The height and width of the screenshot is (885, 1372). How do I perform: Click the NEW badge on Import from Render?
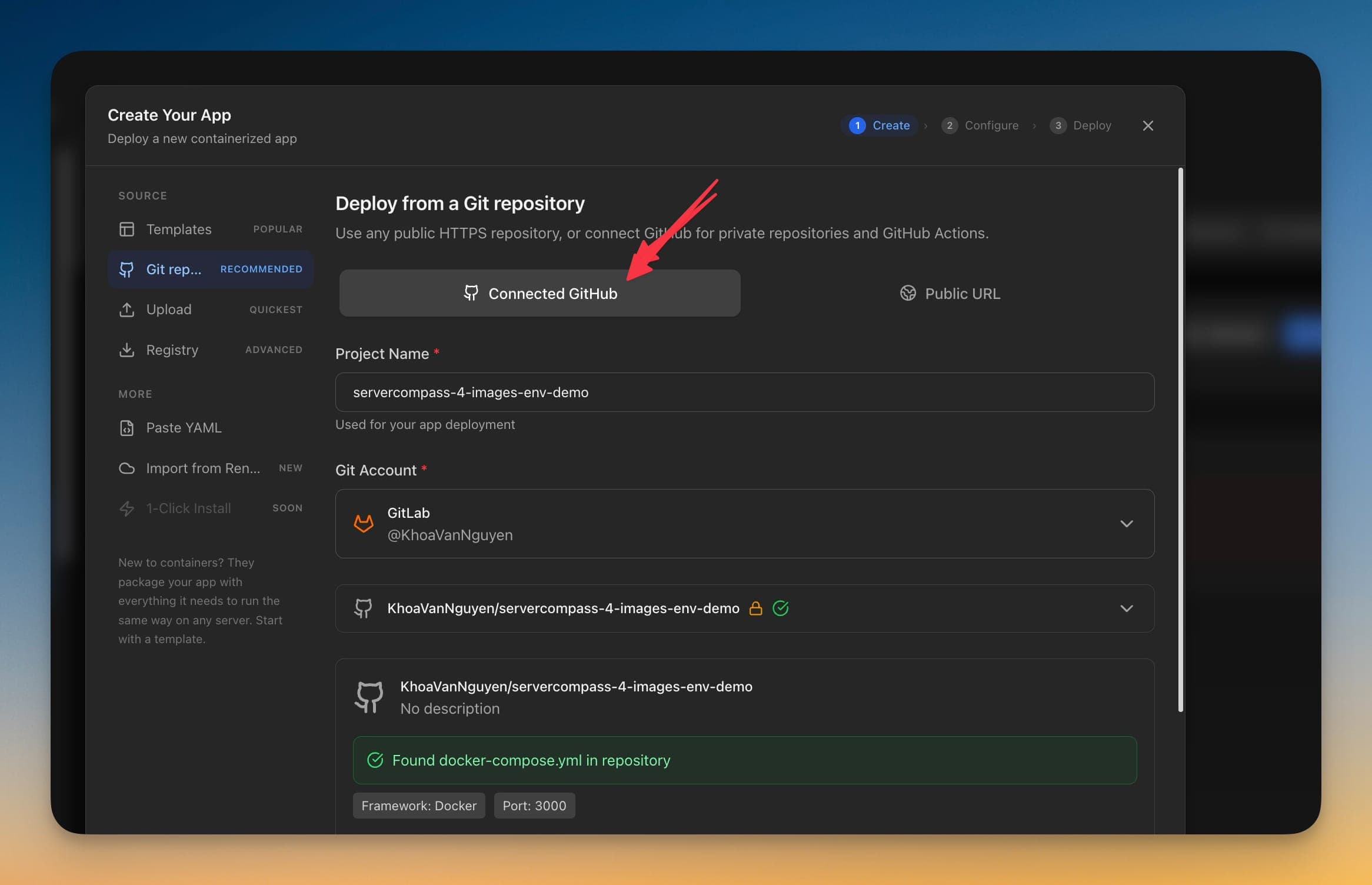(290, 468)
